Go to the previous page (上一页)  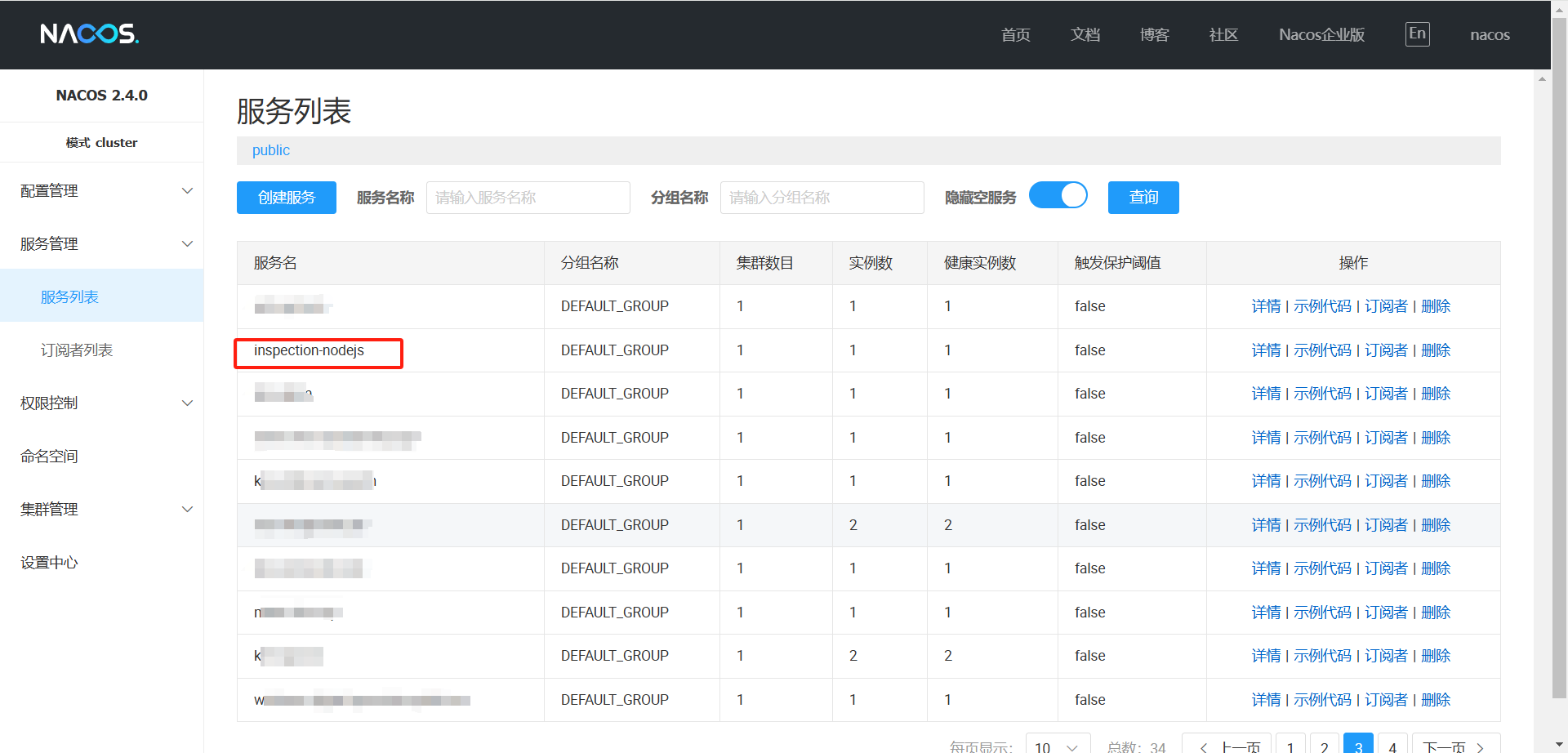[x=1227, y=745]
